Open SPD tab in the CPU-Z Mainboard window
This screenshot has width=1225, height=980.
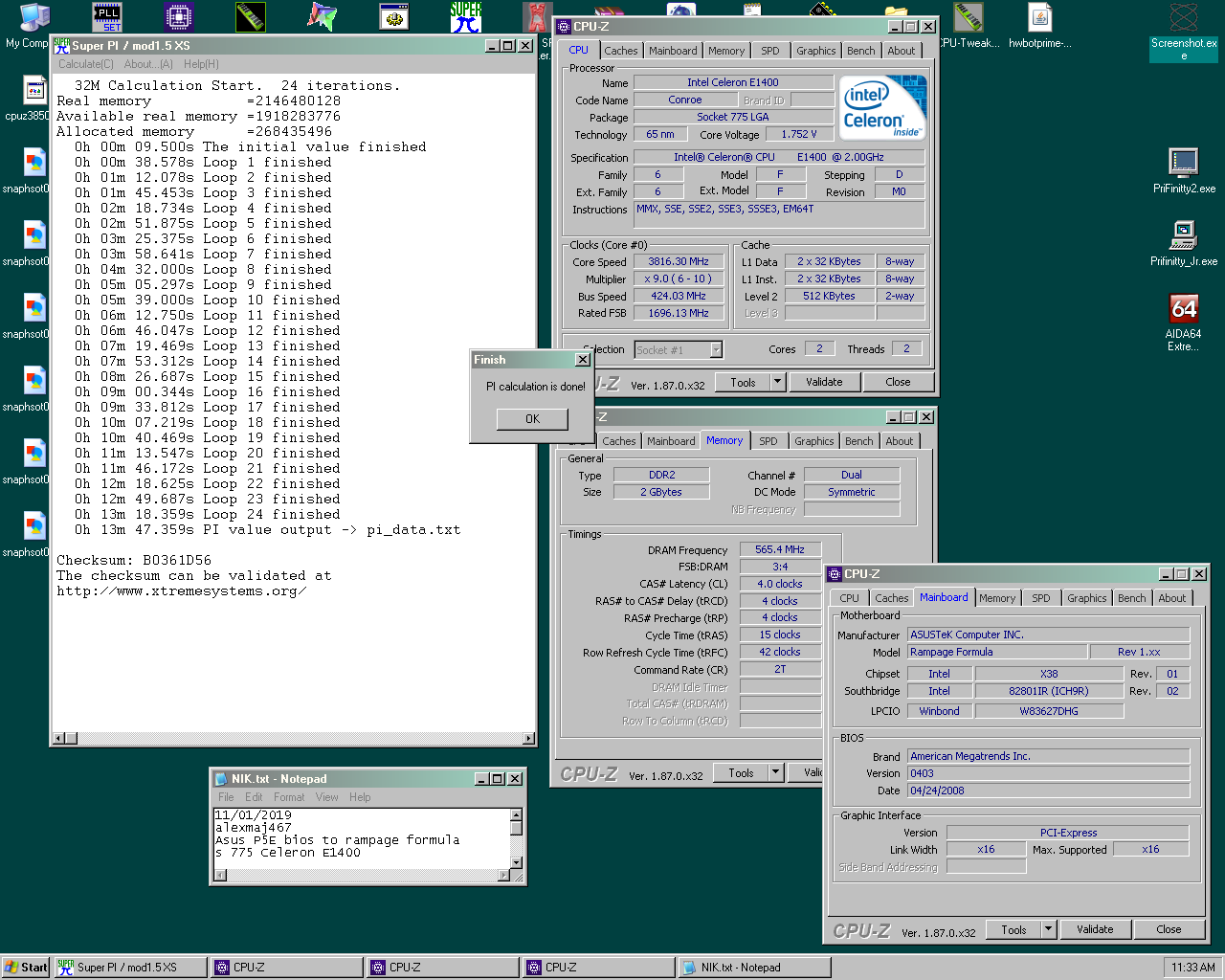pos(1041,598)
